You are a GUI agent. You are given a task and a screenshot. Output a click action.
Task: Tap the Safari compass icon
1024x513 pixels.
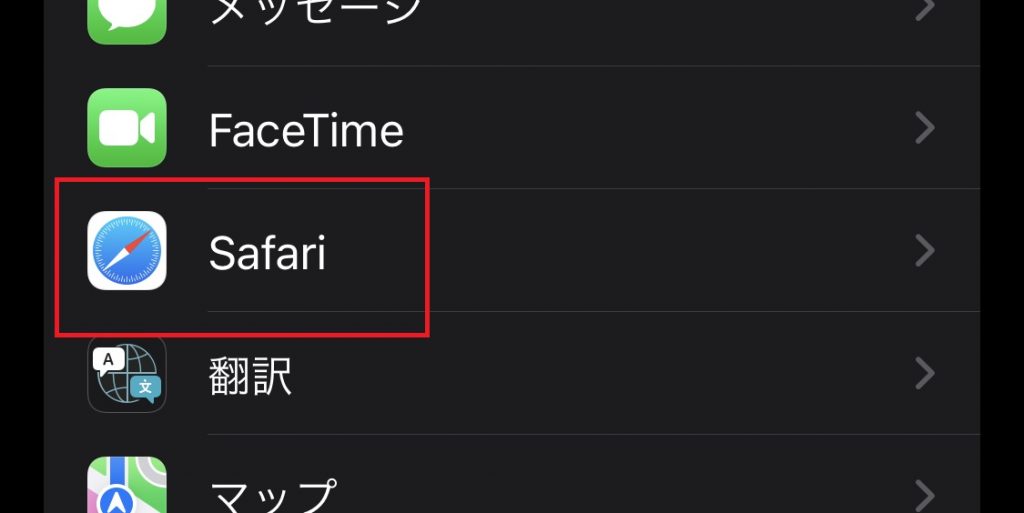(127, 251)
